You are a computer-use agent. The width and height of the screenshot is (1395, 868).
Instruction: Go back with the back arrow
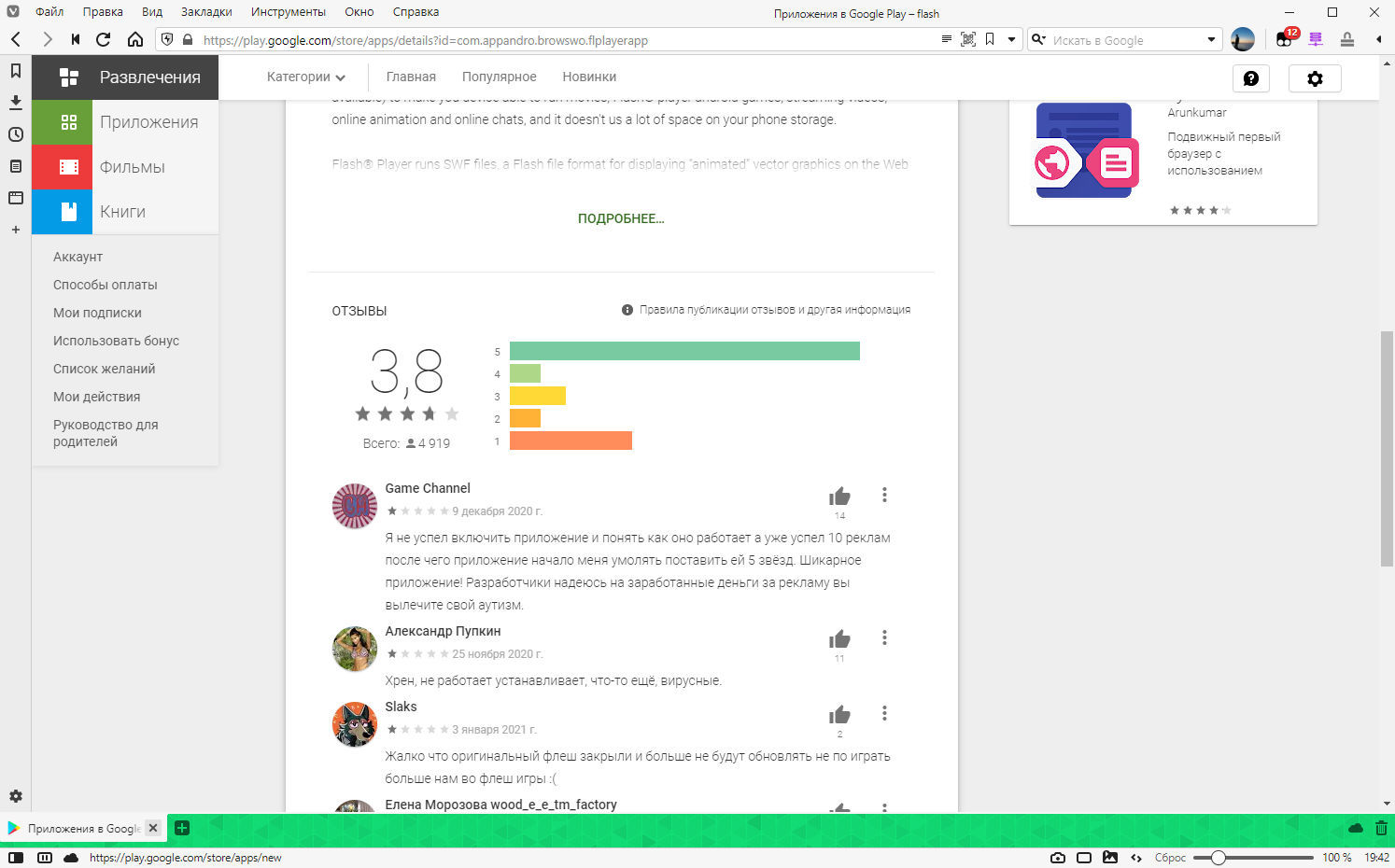(16, 39)
